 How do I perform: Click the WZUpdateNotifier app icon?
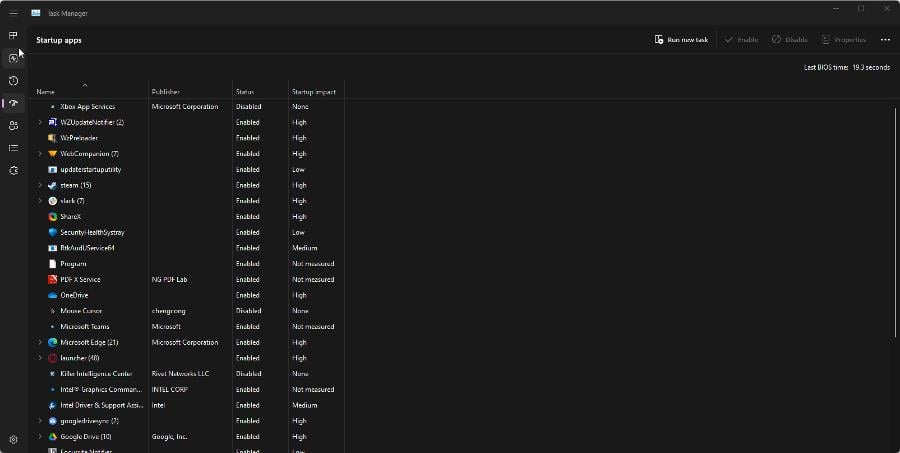(53, 122)
